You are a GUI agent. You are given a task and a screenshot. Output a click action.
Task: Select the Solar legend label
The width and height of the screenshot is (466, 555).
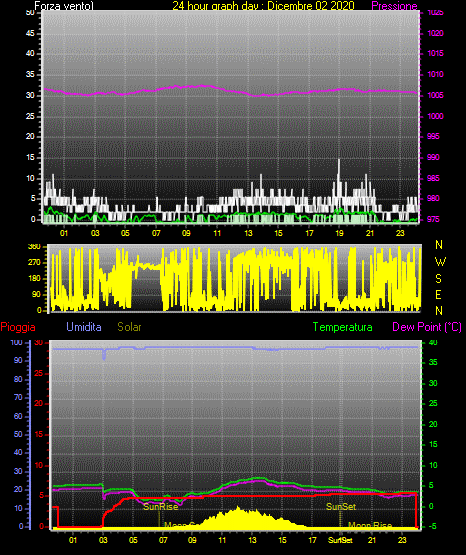[130, 327]
